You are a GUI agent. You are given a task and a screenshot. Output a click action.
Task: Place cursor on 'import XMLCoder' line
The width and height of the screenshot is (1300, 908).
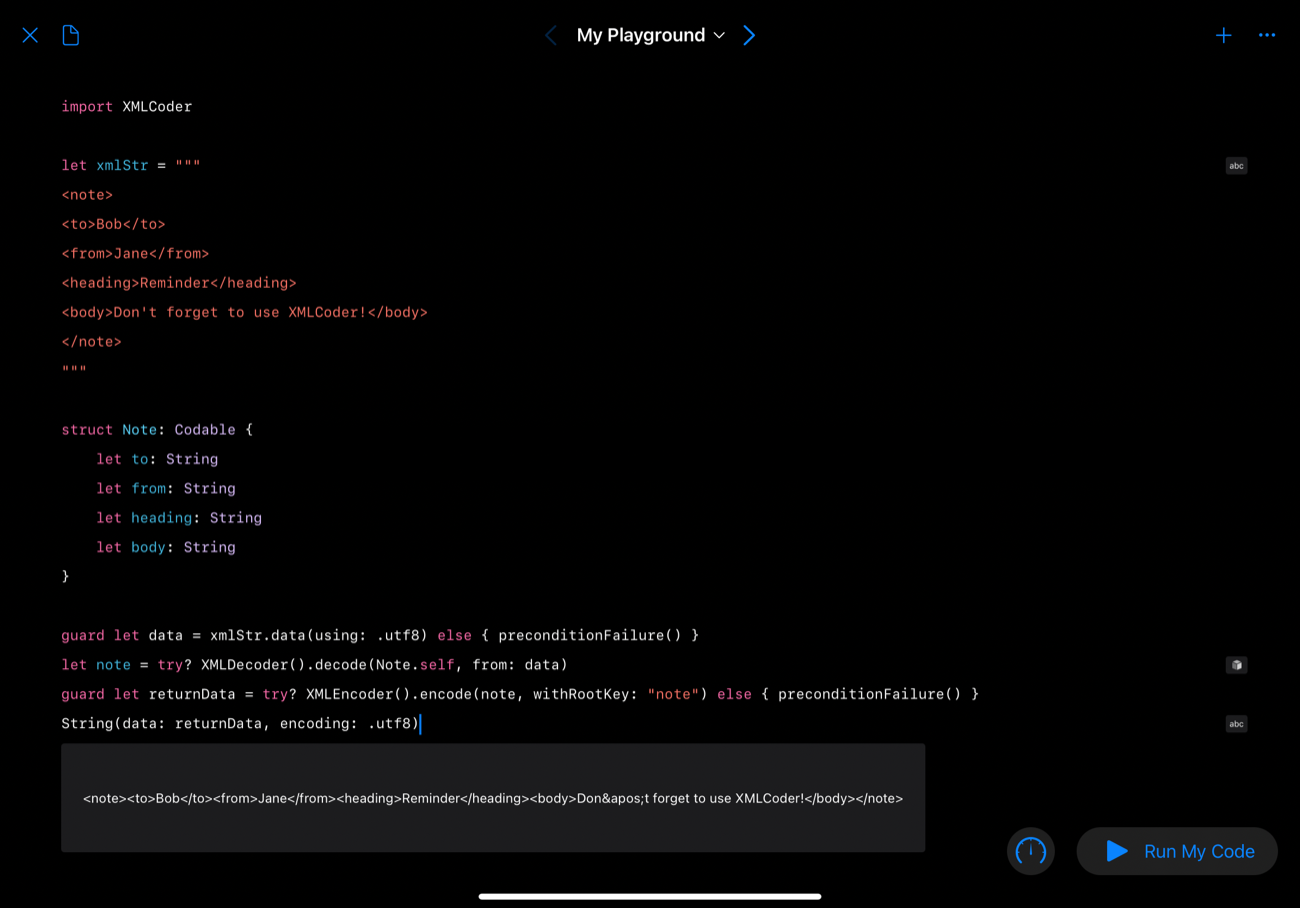[x=127, y=107]
